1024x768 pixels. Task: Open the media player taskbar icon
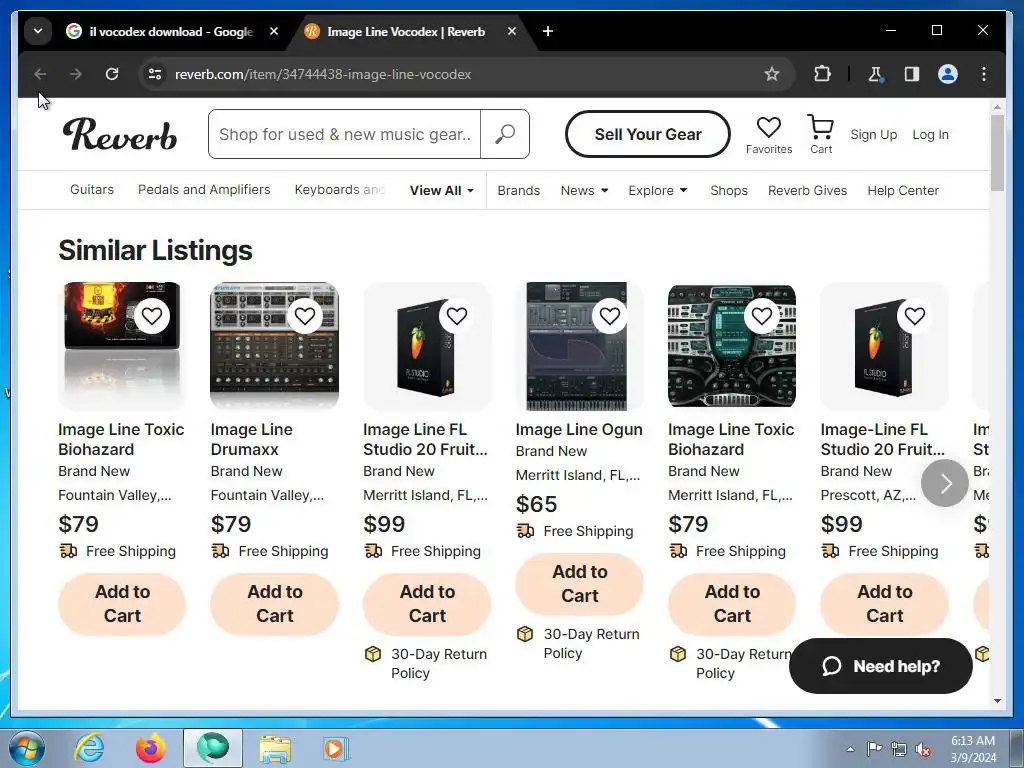pos(336,748)
